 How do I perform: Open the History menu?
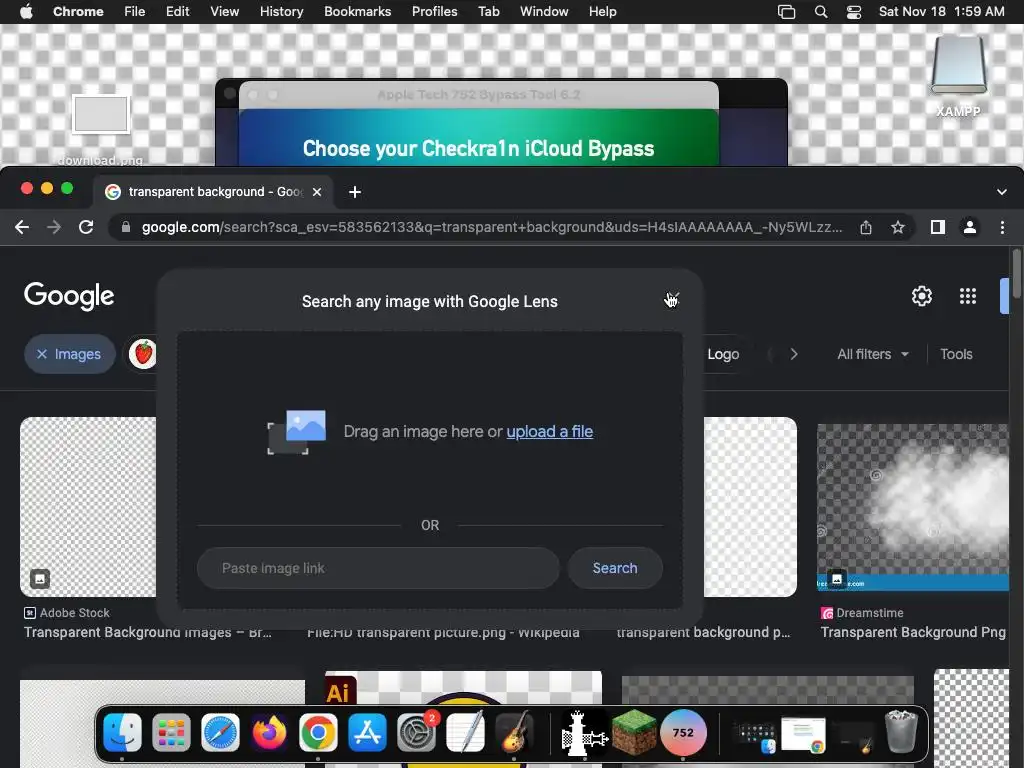pos(281,12)
